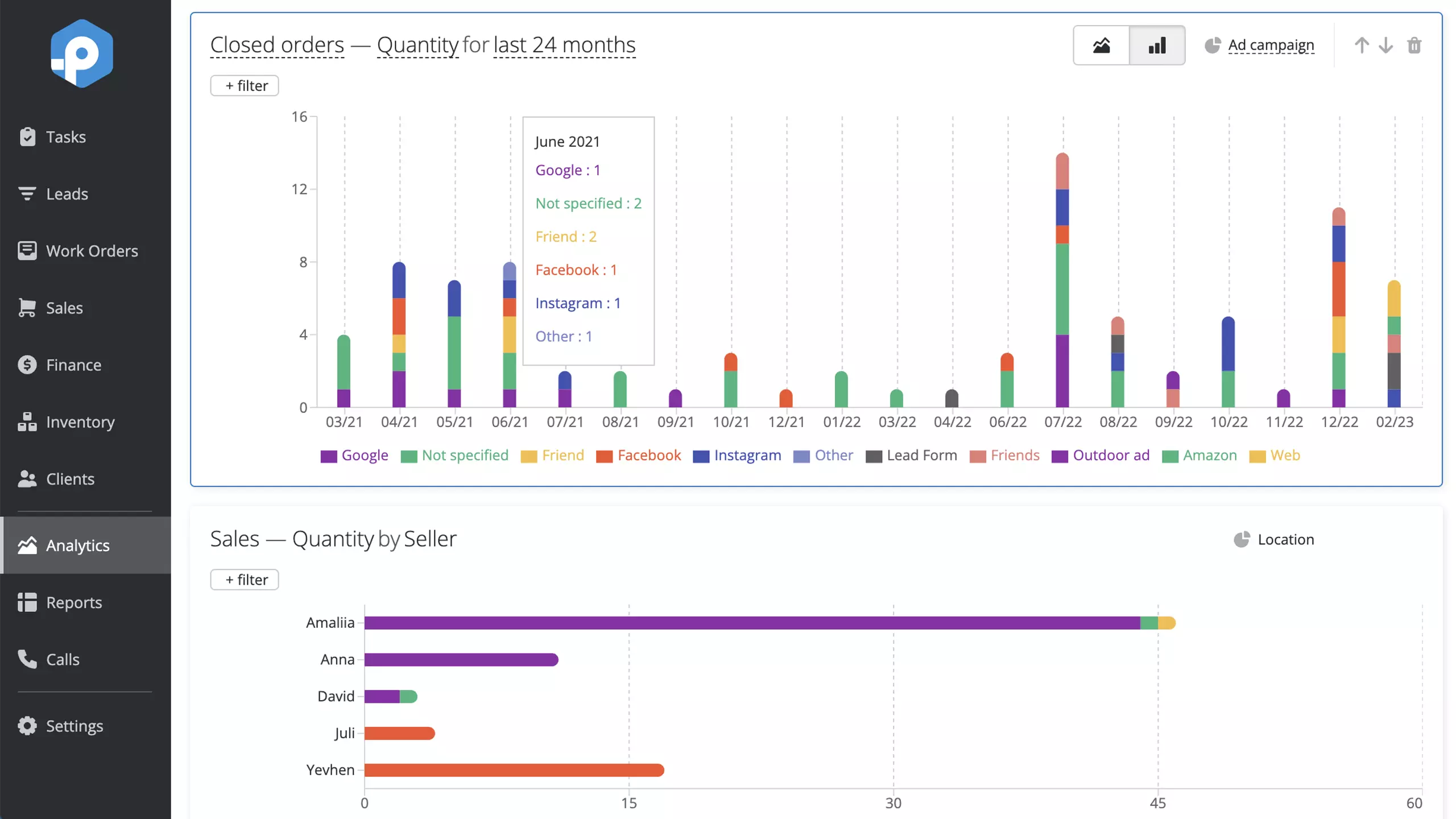
Task: Open the Work Orders icon
Action: 27,250
